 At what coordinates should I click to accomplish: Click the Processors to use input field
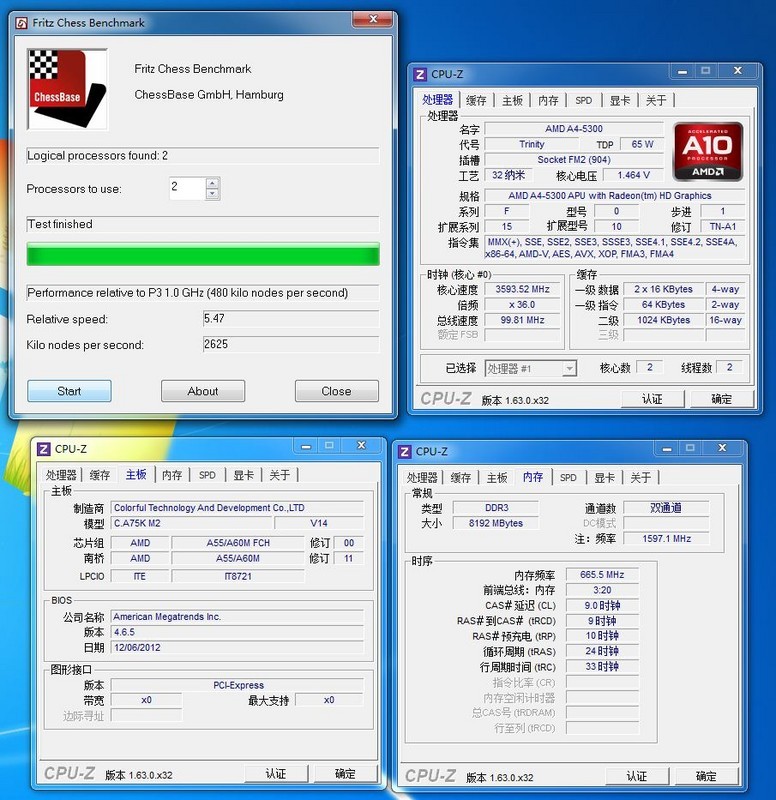click(x=187, y=188)
